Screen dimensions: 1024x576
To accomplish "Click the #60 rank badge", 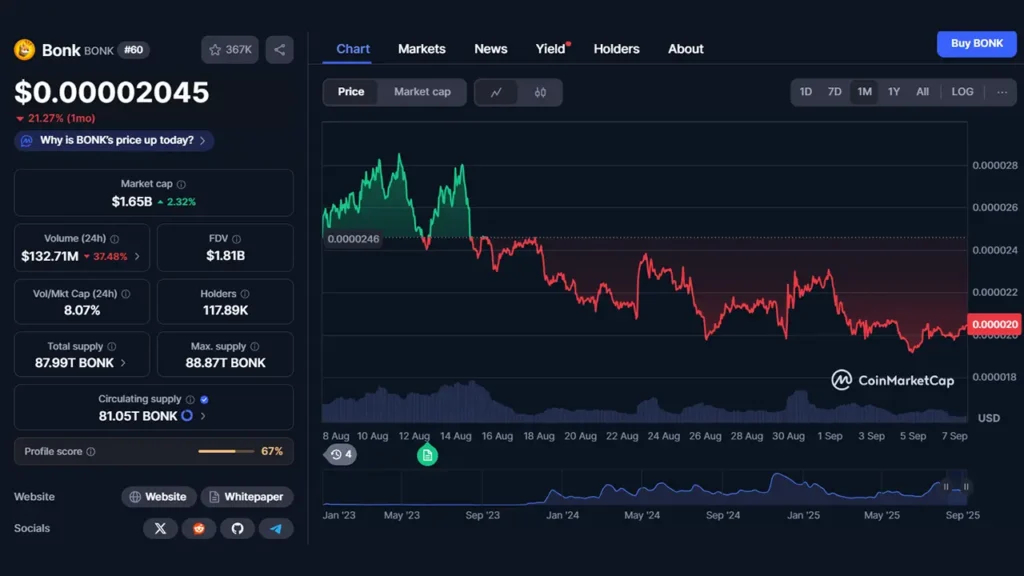I will click(x=133, y=50).
